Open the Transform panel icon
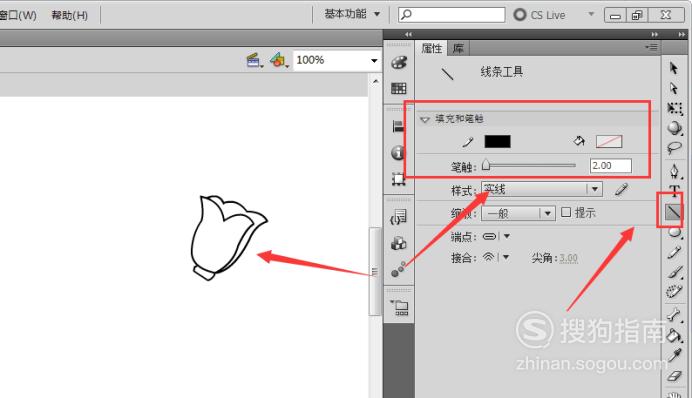This screenshot has width=692, height=398. point(399,179)
